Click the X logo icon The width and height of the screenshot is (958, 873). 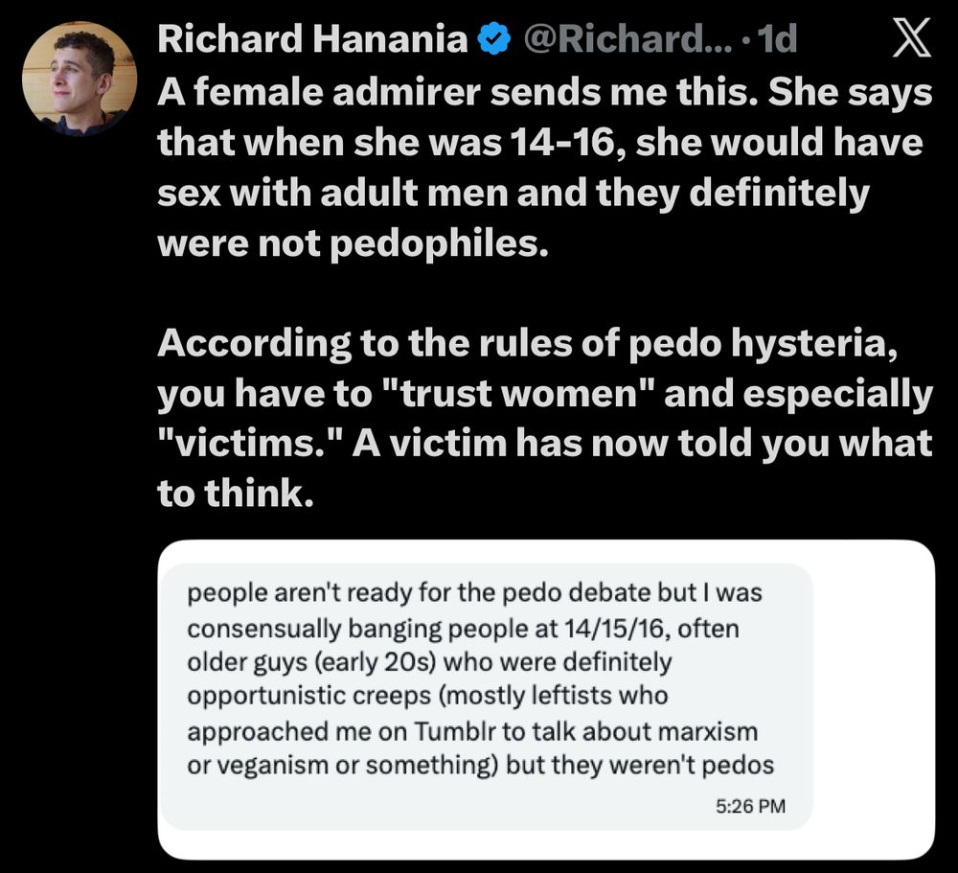pyautogui.click(x=910, y=40)
